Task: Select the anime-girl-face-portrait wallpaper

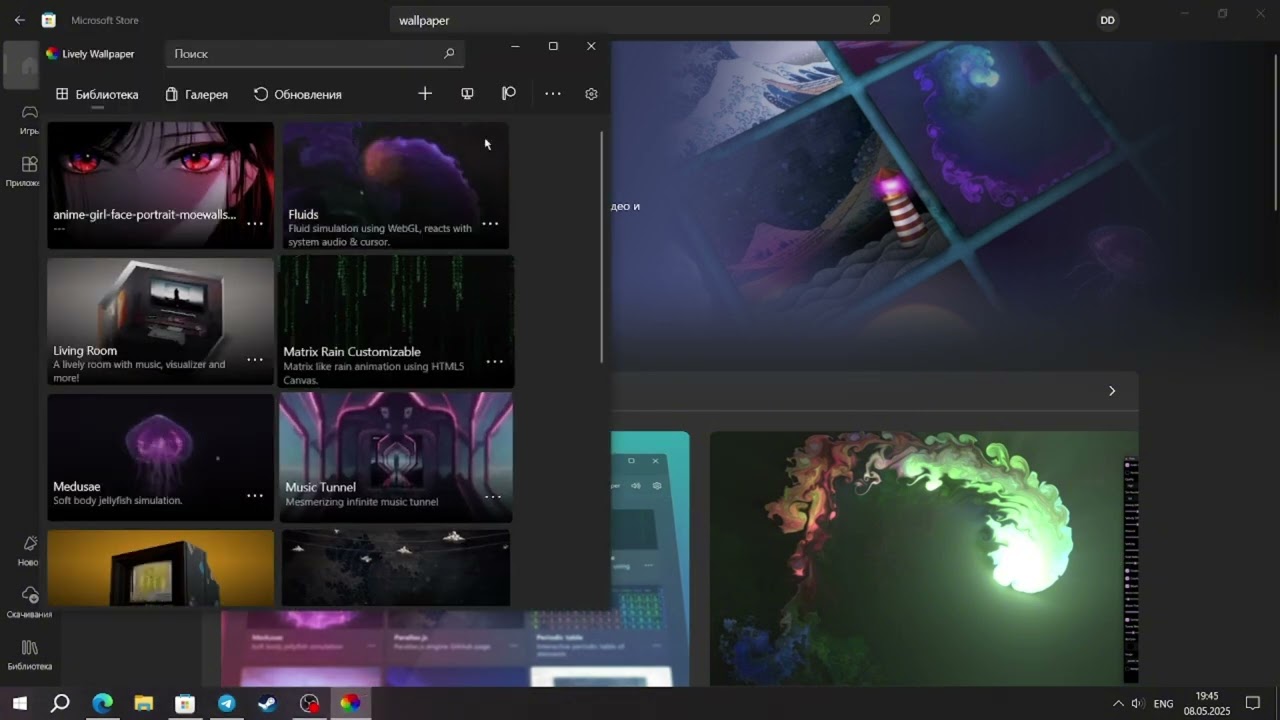Action: tap(160, 185)
